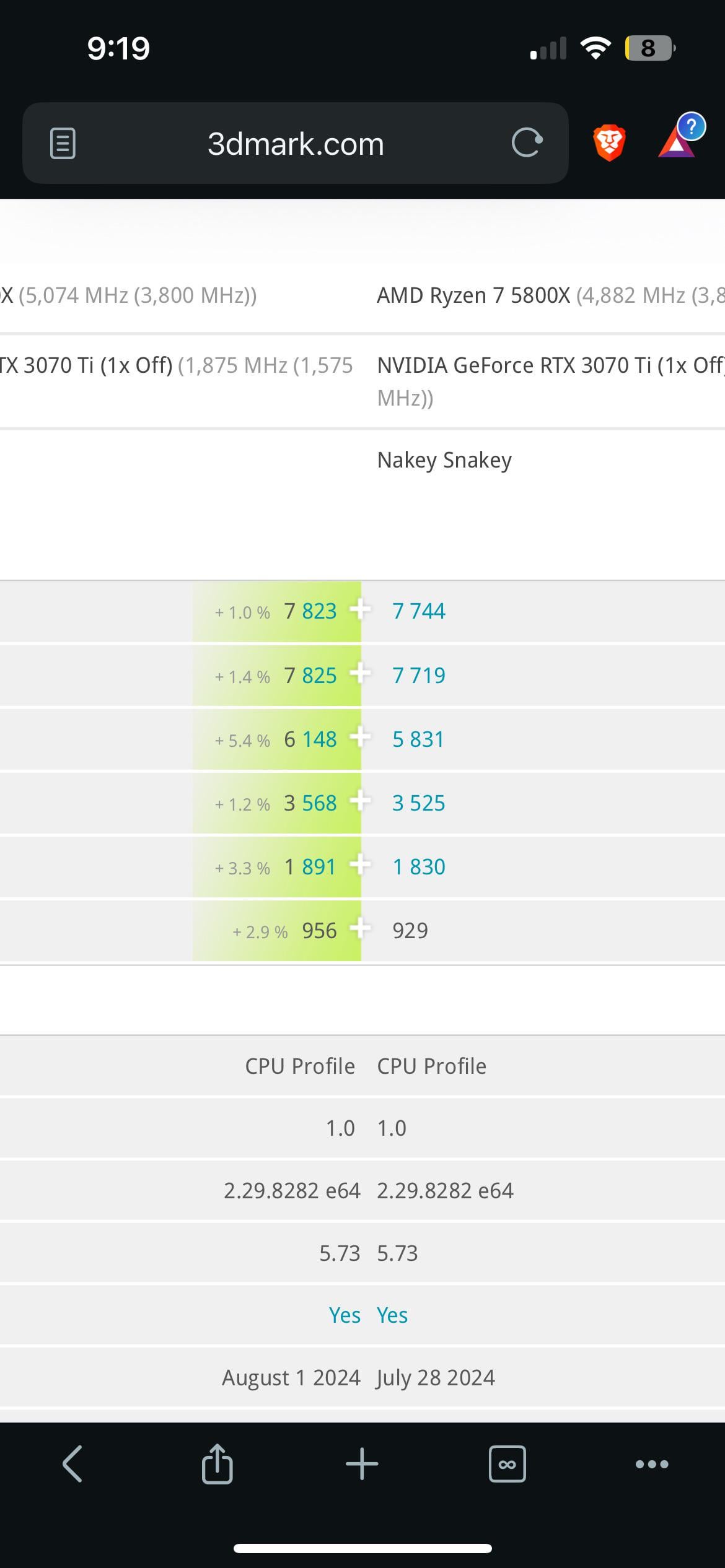Expand the plus beside score 7 823
725x1568 pixels.
[x=360, y=609]
